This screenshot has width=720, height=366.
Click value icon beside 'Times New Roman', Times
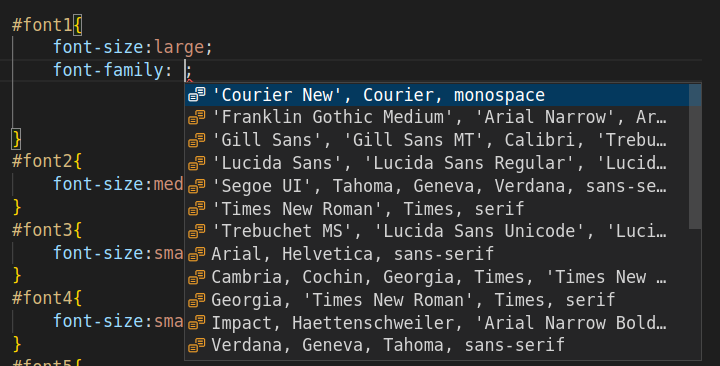coord(197,209)
